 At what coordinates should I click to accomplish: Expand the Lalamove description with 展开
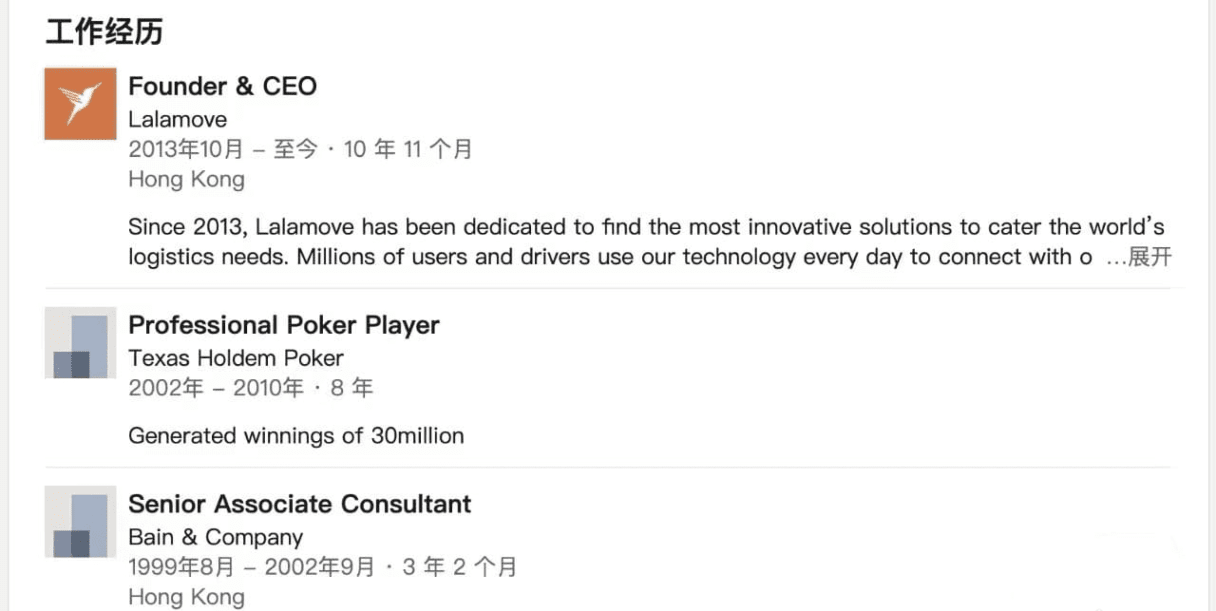(x=1150, y=257)
